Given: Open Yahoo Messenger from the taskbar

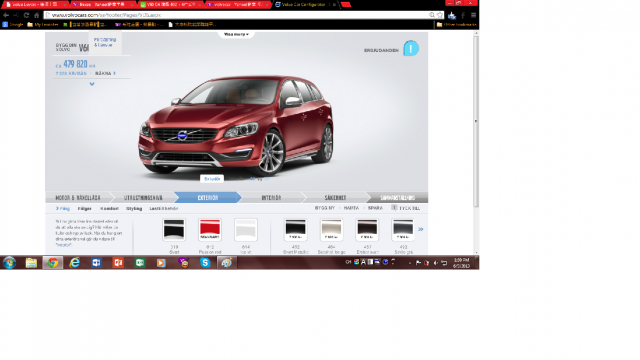Looking at the screenshot, I should 184,262.
